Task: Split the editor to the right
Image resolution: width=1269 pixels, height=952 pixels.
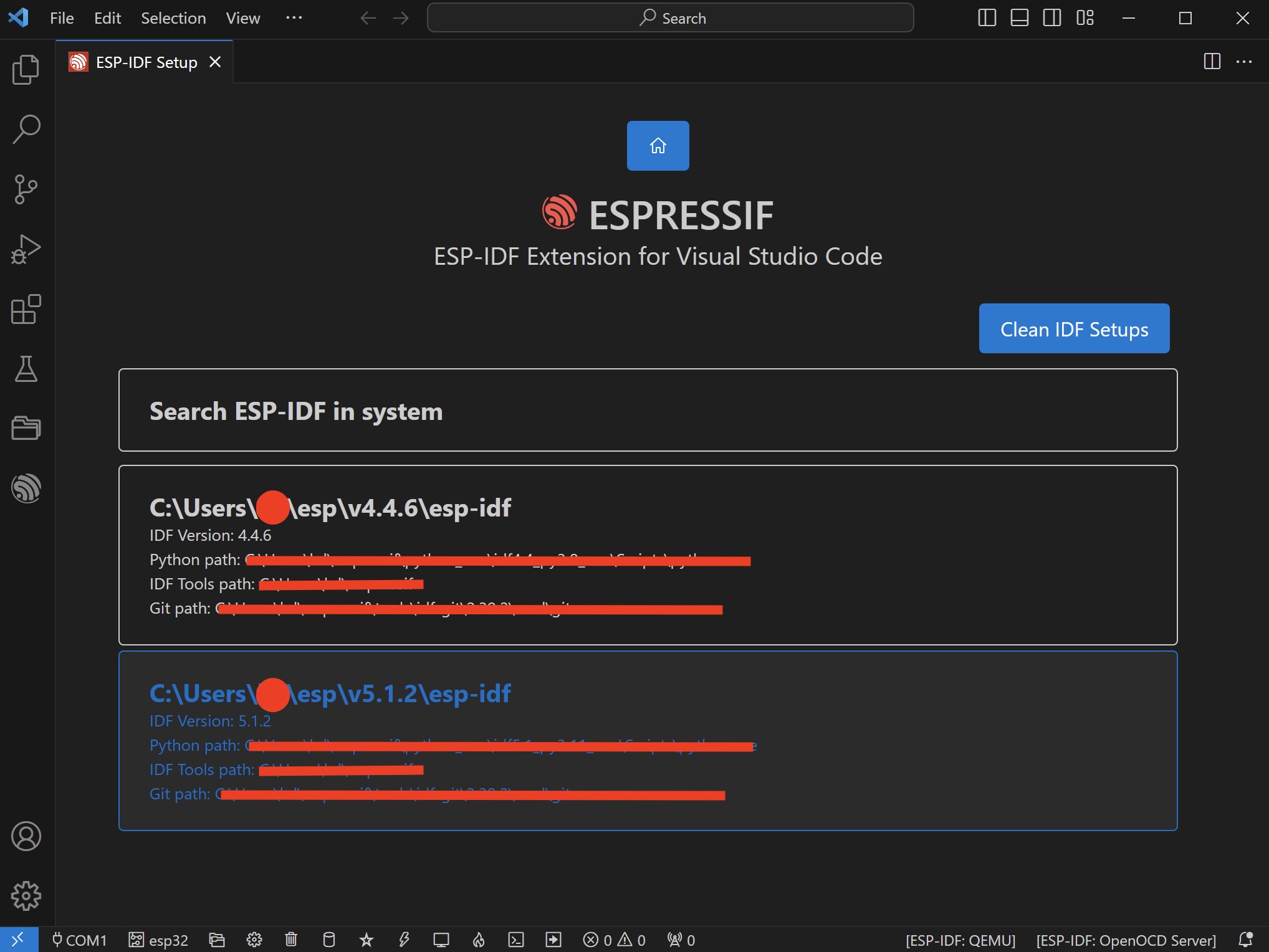Action: pyautogui.click(x=1212, y=61)
